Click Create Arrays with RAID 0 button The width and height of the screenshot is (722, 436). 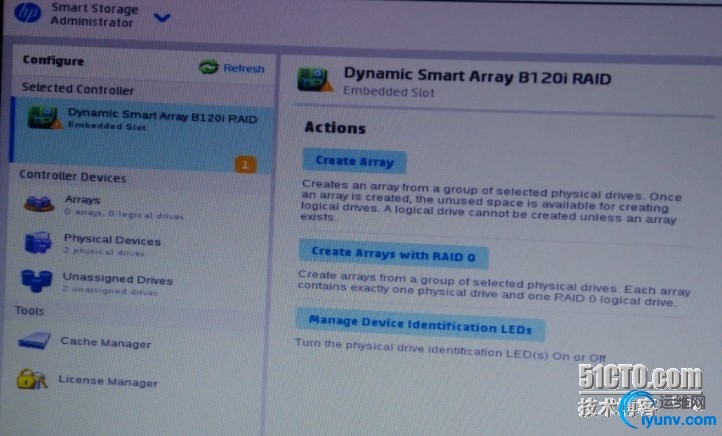click(393, 254)
